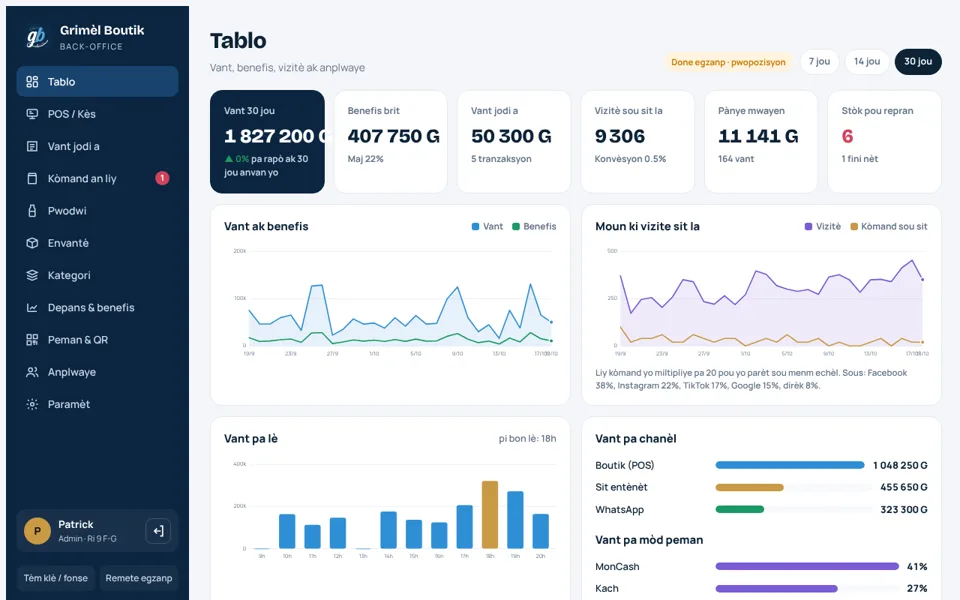Go to Peman & QR page
960x600 pixels.
pos(97,340)
